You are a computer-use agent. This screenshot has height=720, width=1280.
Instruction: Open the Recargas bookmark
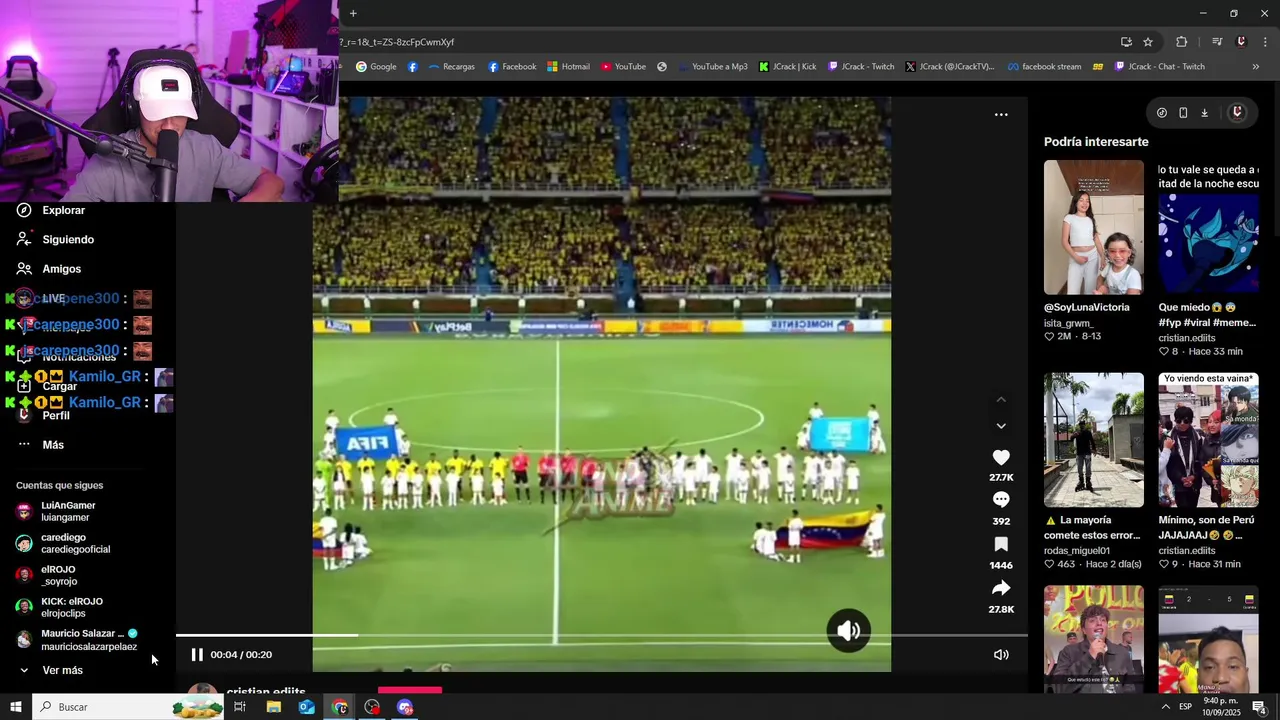click(x=451, y=67)
